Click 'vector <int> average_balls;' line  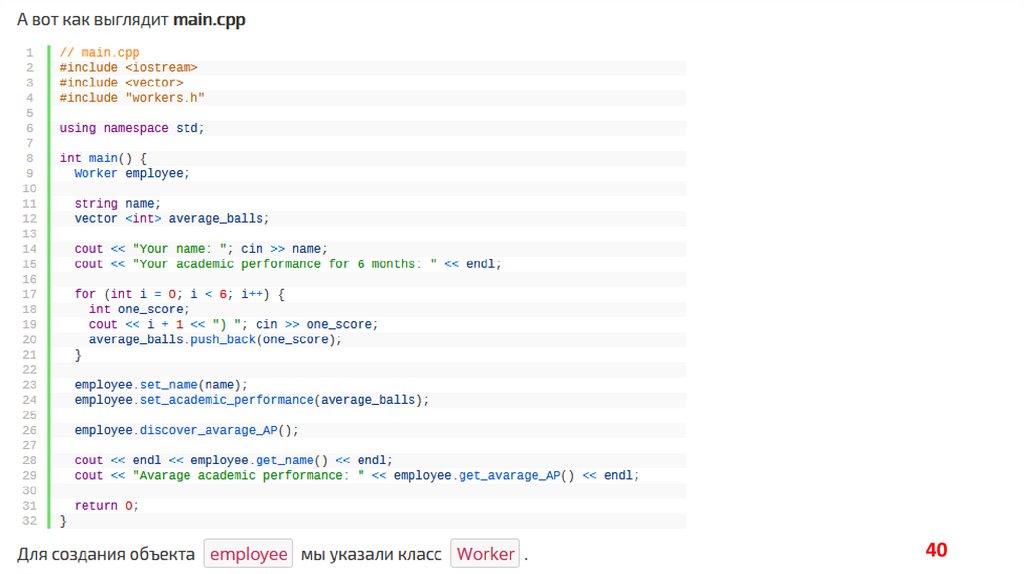point(172,218)
